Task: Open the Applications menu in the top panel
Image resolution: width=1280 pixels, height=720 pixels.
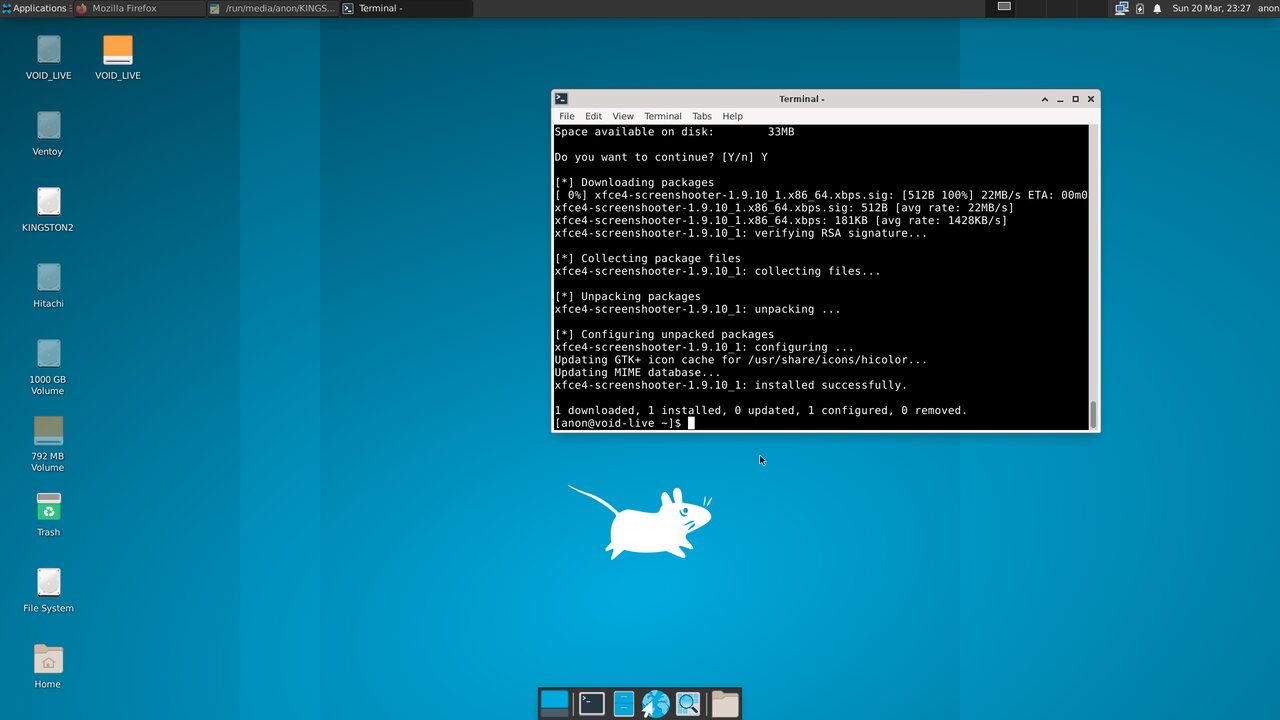Action: (x=35, y=8)
